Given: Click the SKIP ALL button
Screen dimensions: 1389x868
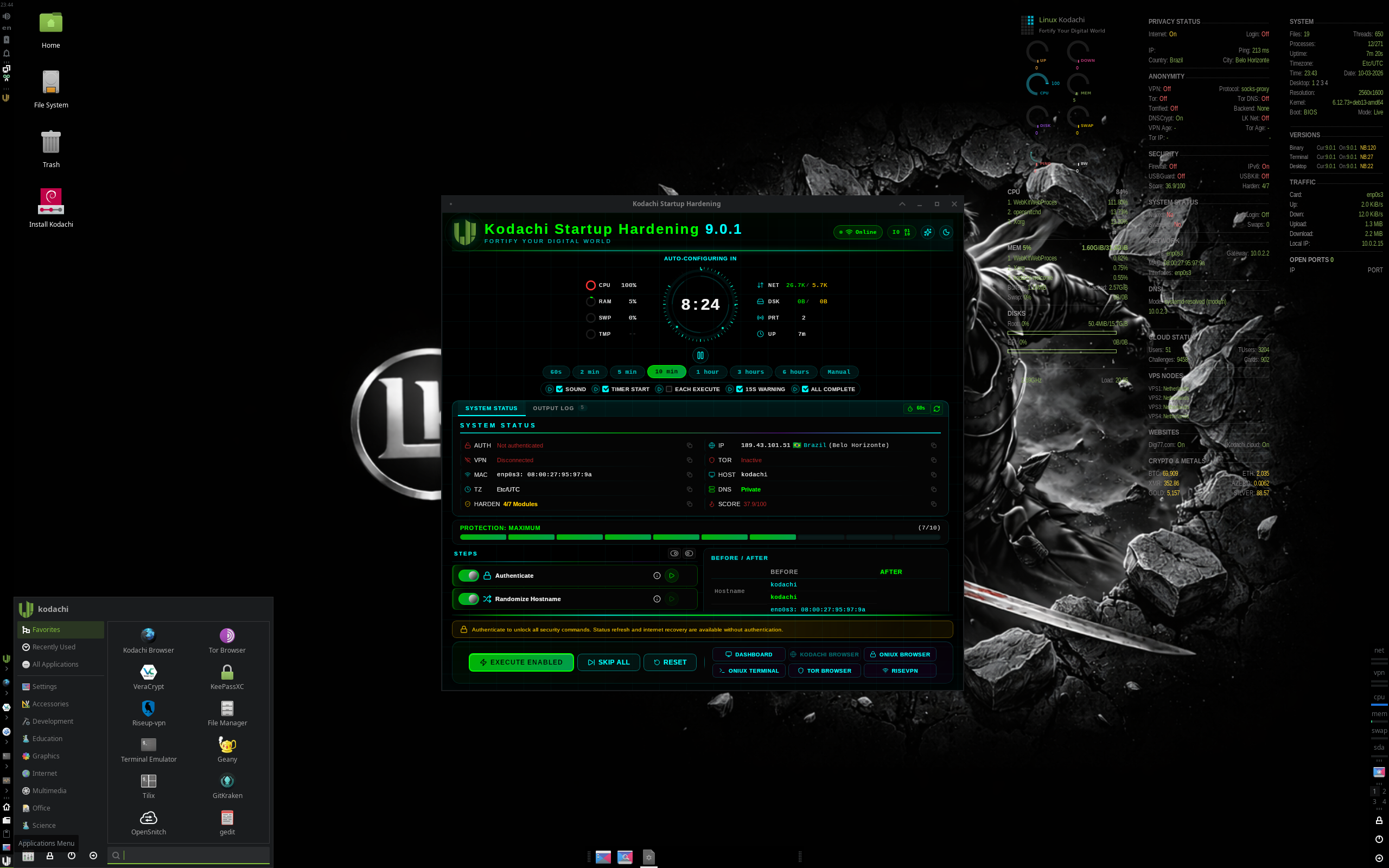Looking at the screenshot, I should (x=608, y=662).
